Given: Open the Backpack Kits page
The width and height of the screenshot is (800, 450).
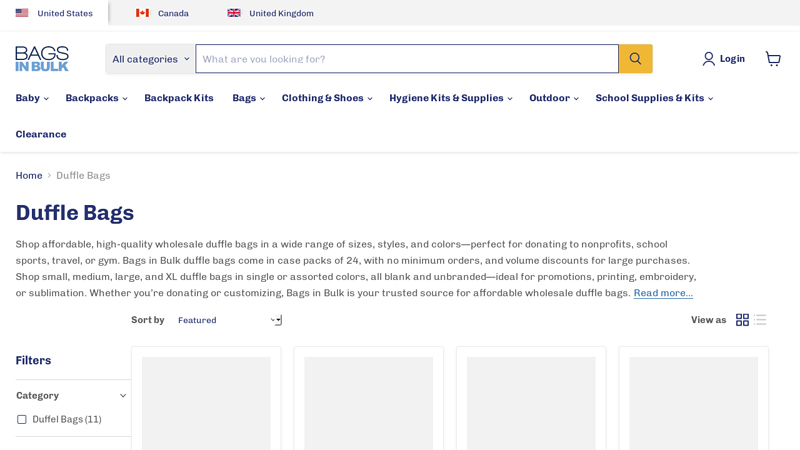Looking at the screenshot, I should click(178, 98).
